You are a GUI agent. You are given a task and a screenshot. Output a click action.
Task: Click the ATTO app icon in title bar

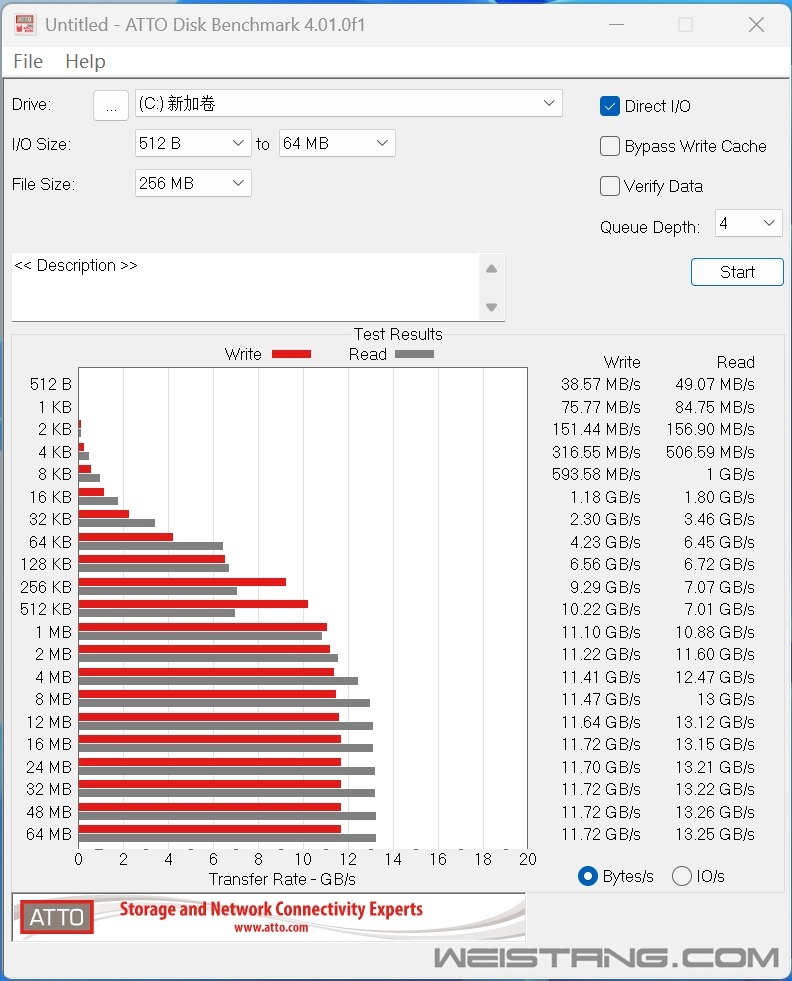click(24, 24)
